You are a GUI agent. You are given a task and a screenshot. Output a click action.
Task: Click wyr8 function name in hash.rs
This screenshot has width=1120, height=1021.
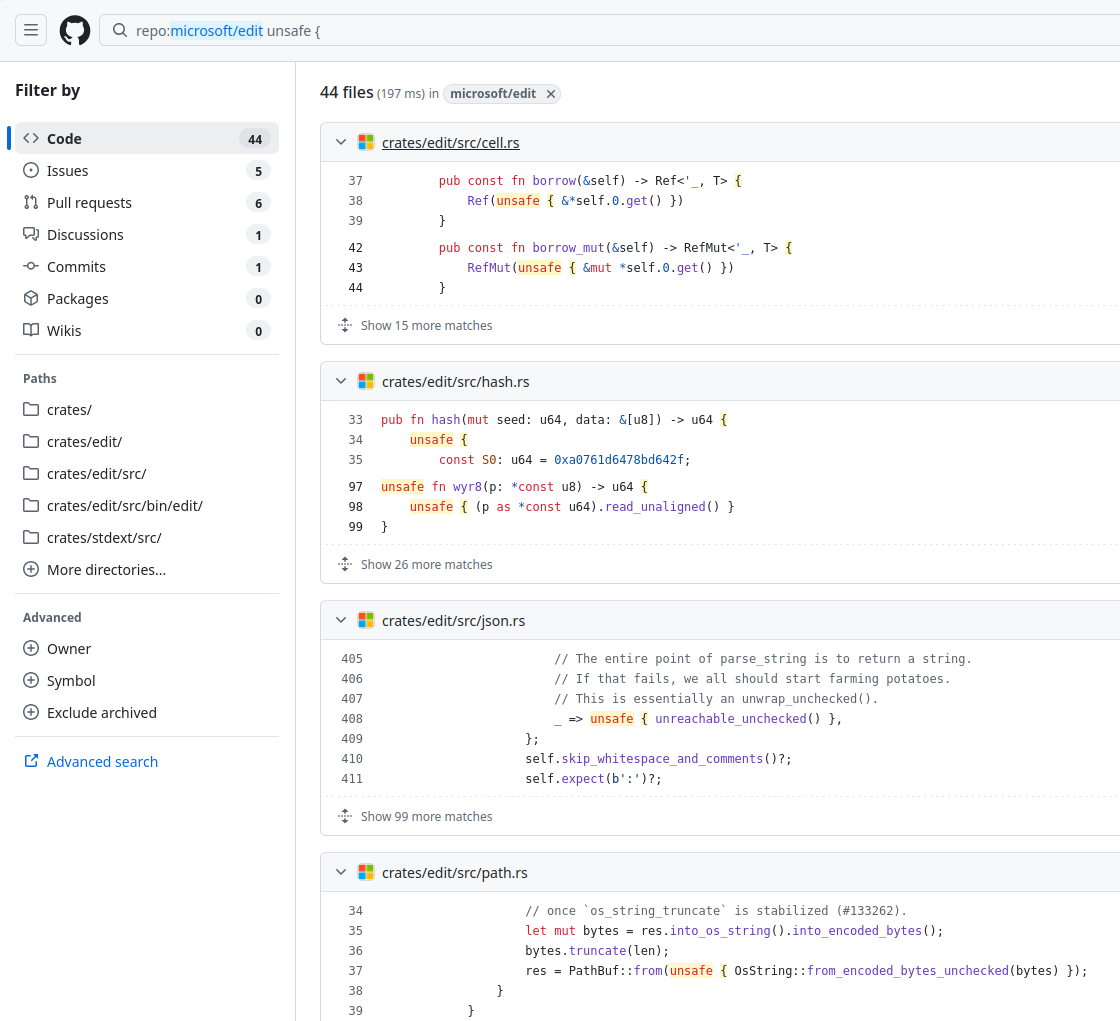(467, 487)
